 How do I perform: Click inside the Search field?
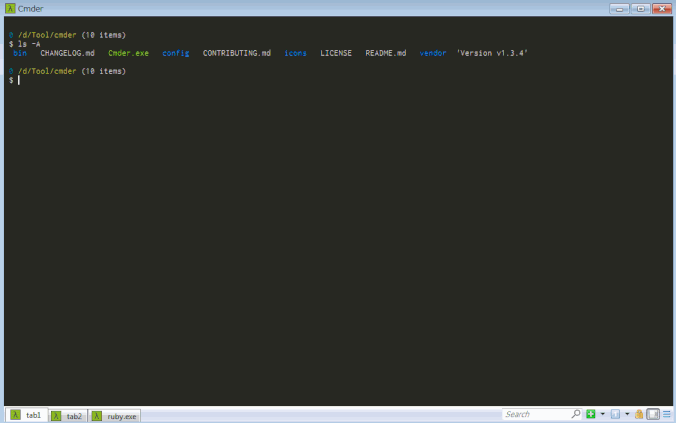(x=537, y=414)
